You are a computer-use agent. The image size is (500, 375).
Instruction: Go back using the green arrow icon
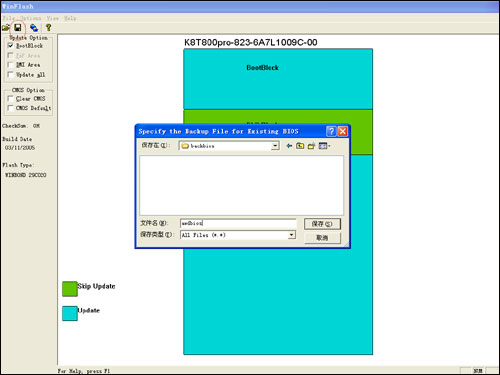(x=289, y=146)
